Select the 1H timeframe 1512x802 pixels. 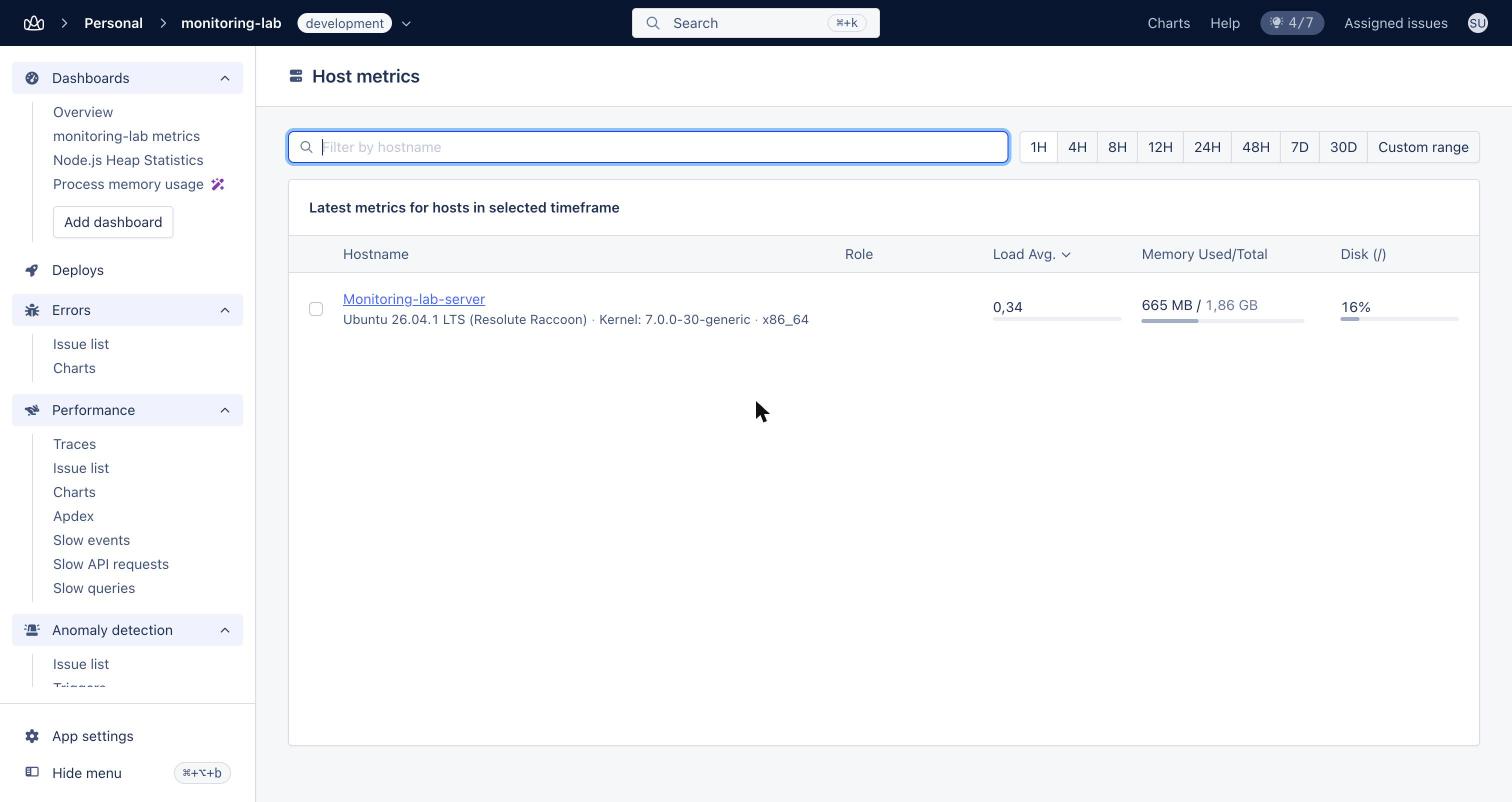click(1038, 147)
